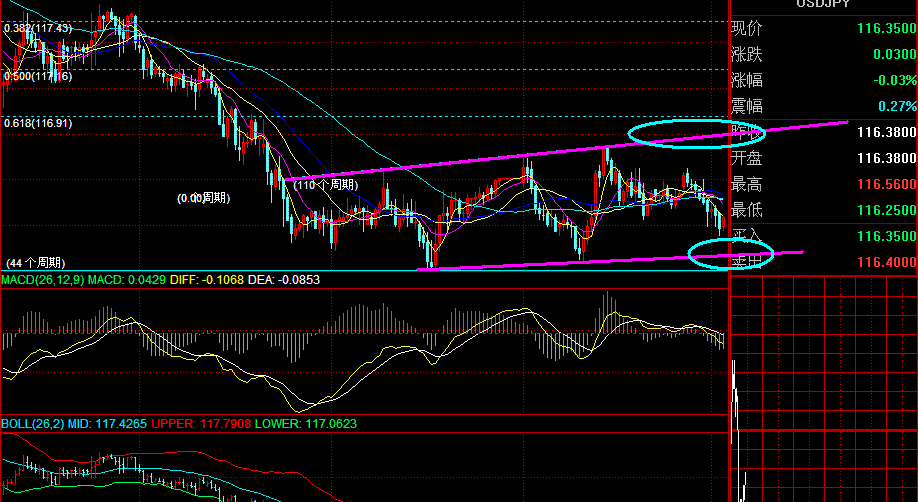Click the 最低 label
Image resolution: width=918 pixels, height=502 pixels.
tap(746, 210)
